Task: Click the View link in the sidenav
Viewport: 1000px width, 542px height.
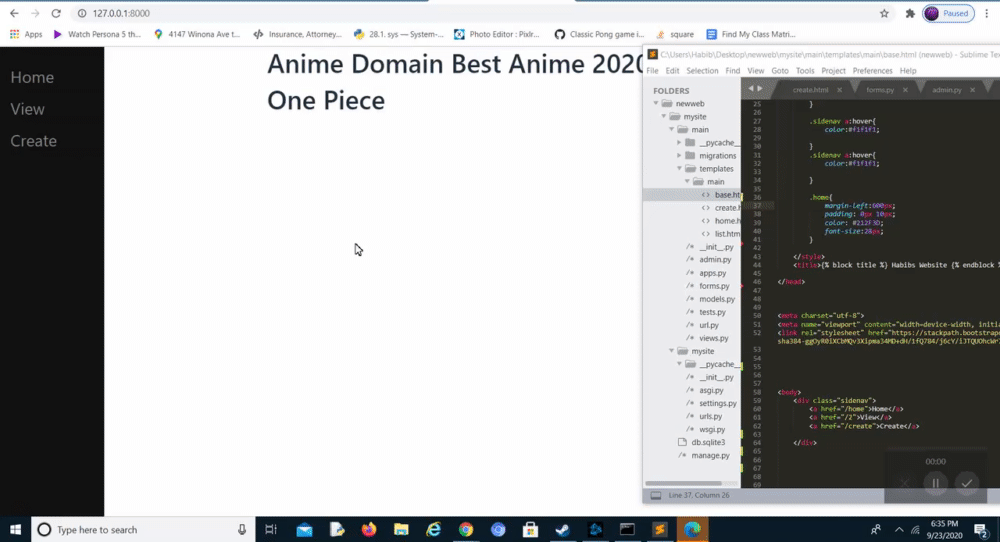Action: (27, 109)
